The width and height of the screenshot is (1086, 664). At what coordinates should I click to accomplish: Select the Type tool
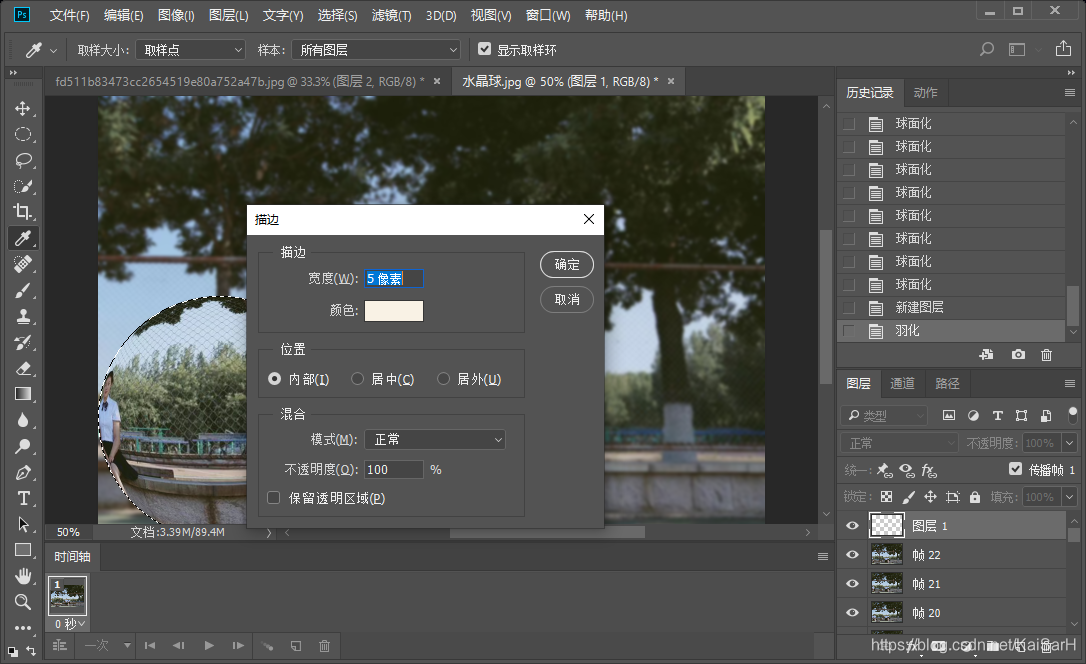click(x=23, y=499)
